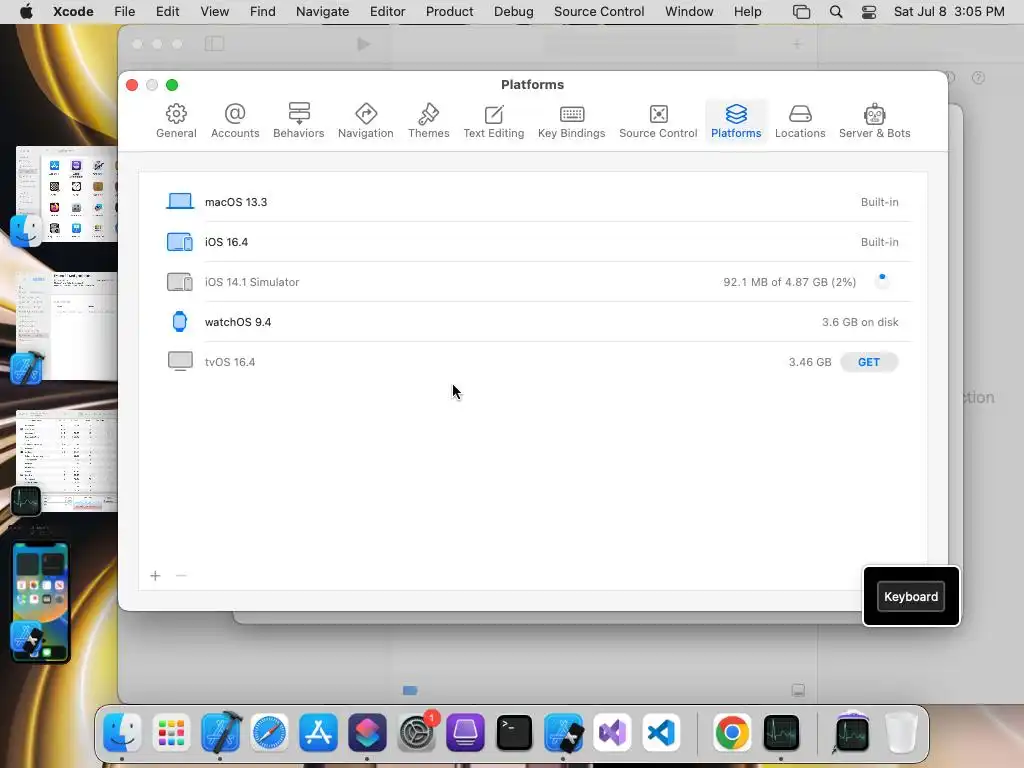This screenshot has height=768, width=1024.
Task: Open the Source Control menu
Action: pos(599,11)
